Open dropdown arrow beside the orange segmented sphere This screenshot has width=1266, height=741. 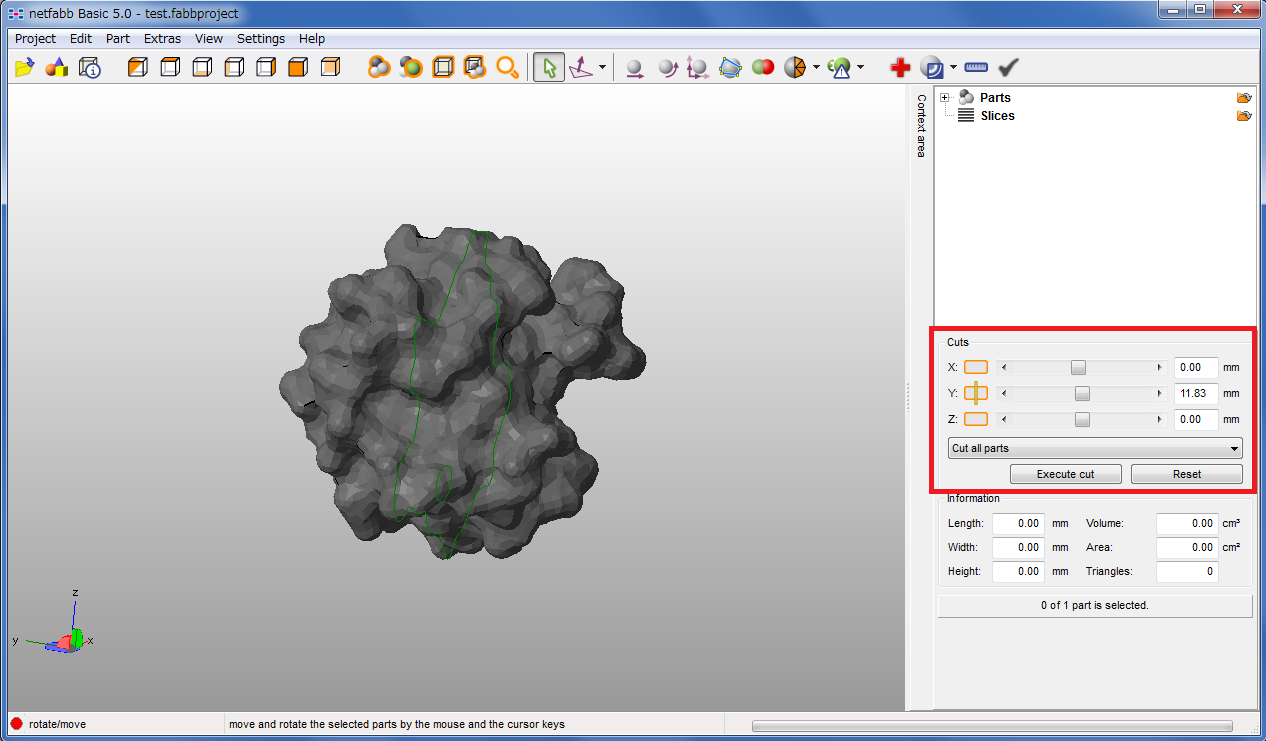pyautogui.click(x=816, y=68)
